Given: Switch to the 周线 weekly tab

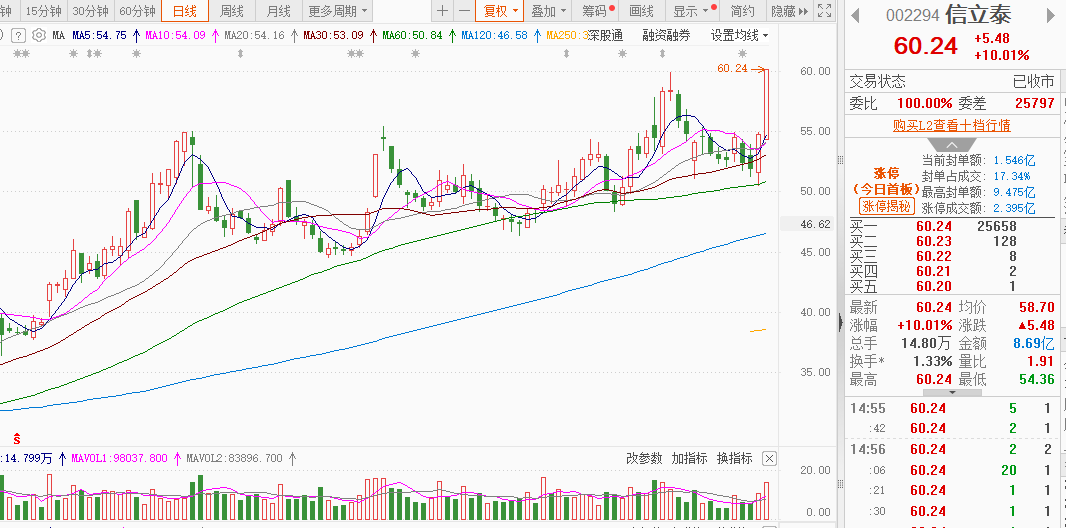Looking at the screenshot, I should point(231,11).
